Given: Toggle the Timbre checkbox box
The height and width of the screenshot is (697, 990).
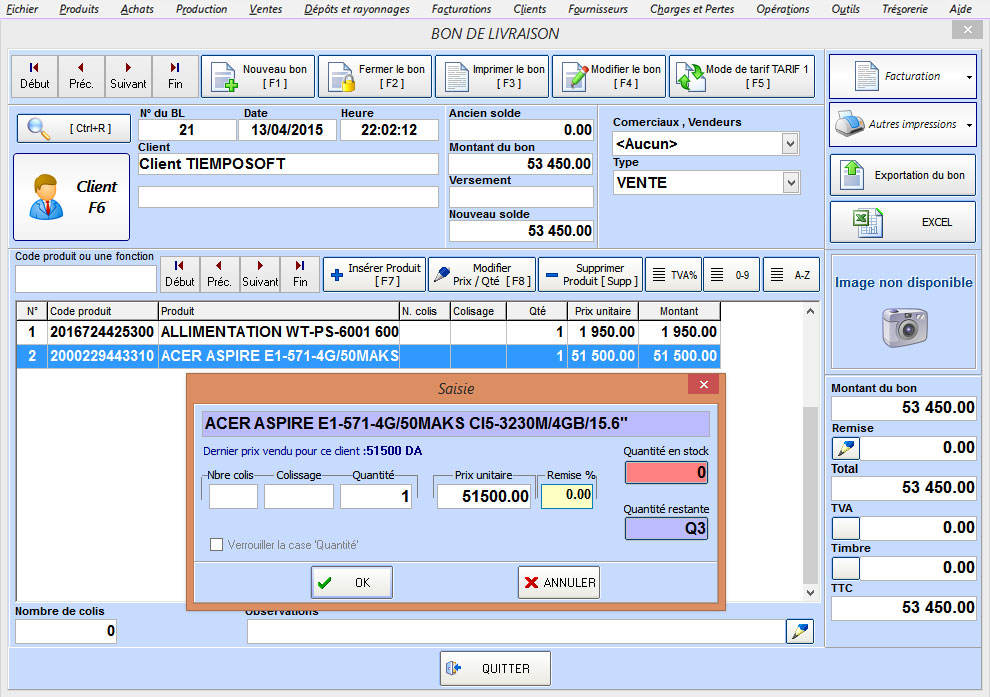Looking at the screenshot, I should 846,568.
